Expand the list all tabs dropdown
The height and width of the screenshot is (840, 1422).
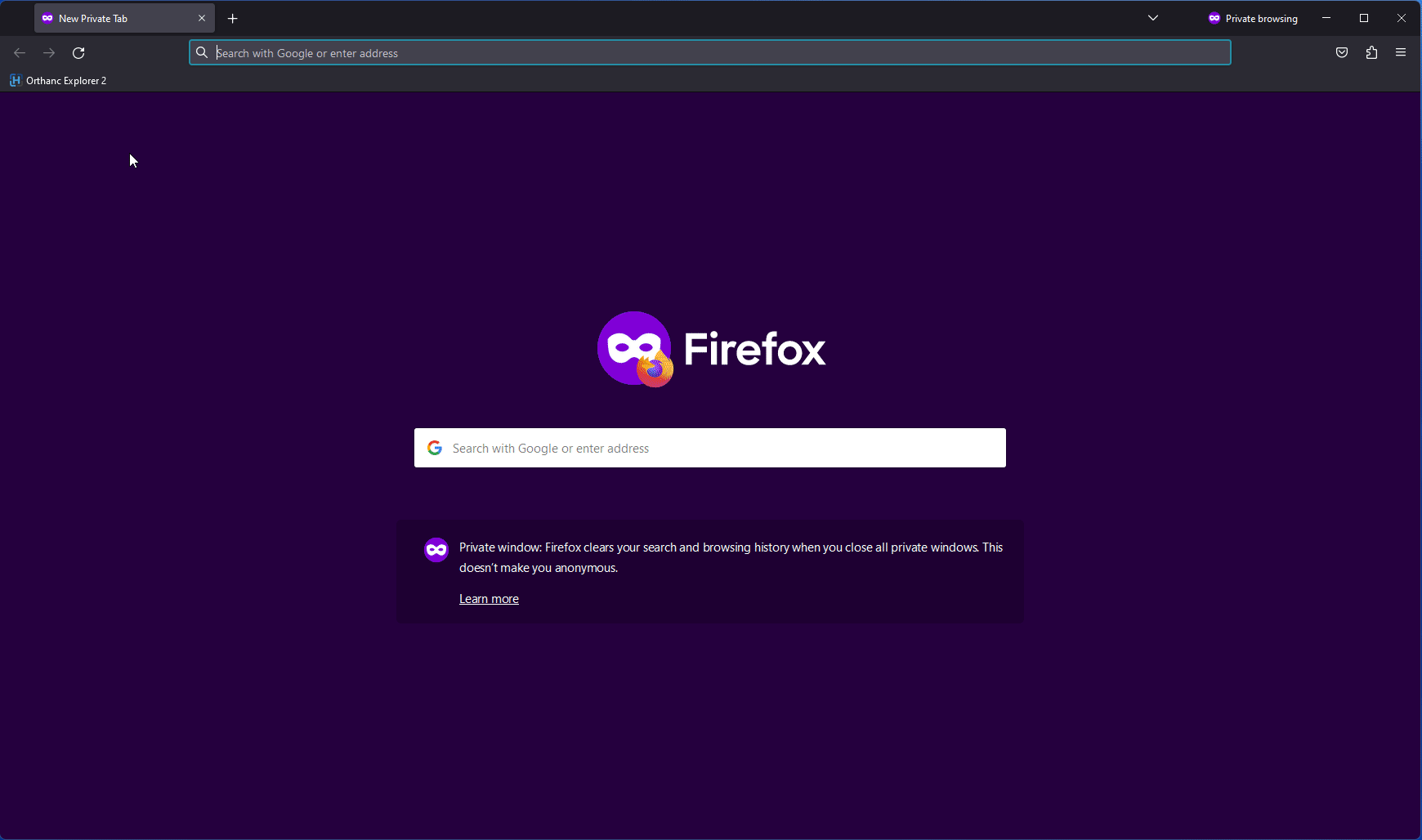[x=1153, y=18]
